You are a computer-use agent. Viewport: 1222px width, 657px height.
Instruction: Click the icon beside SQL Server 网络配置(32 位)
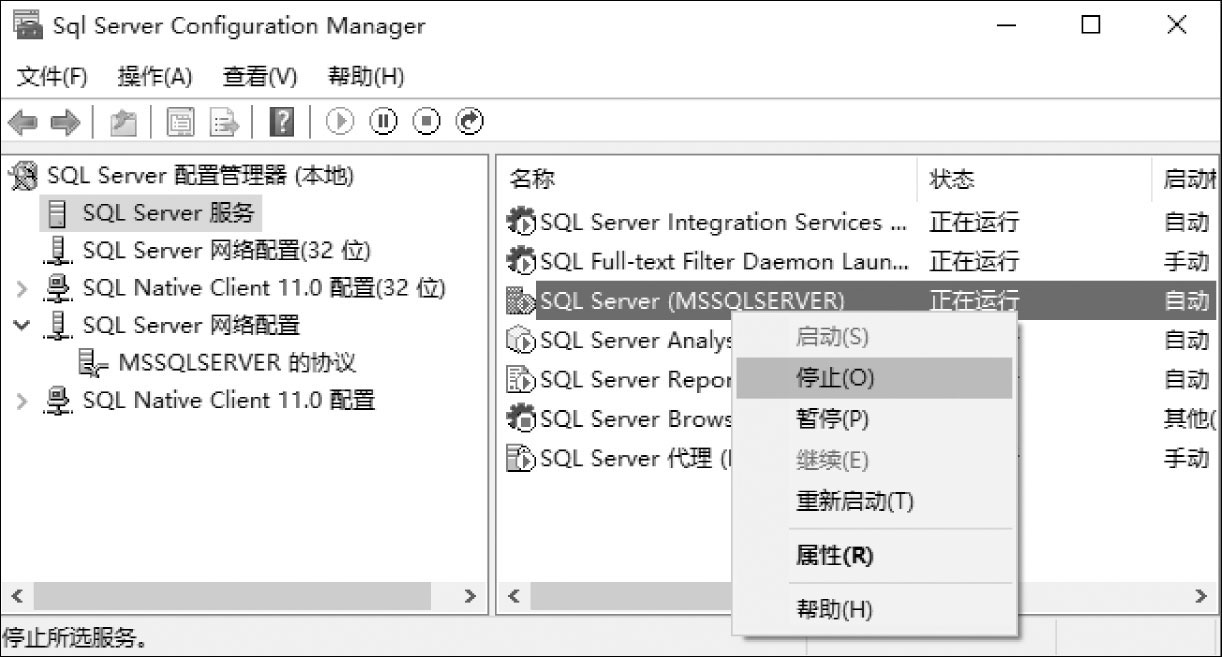tap(59, 250)
